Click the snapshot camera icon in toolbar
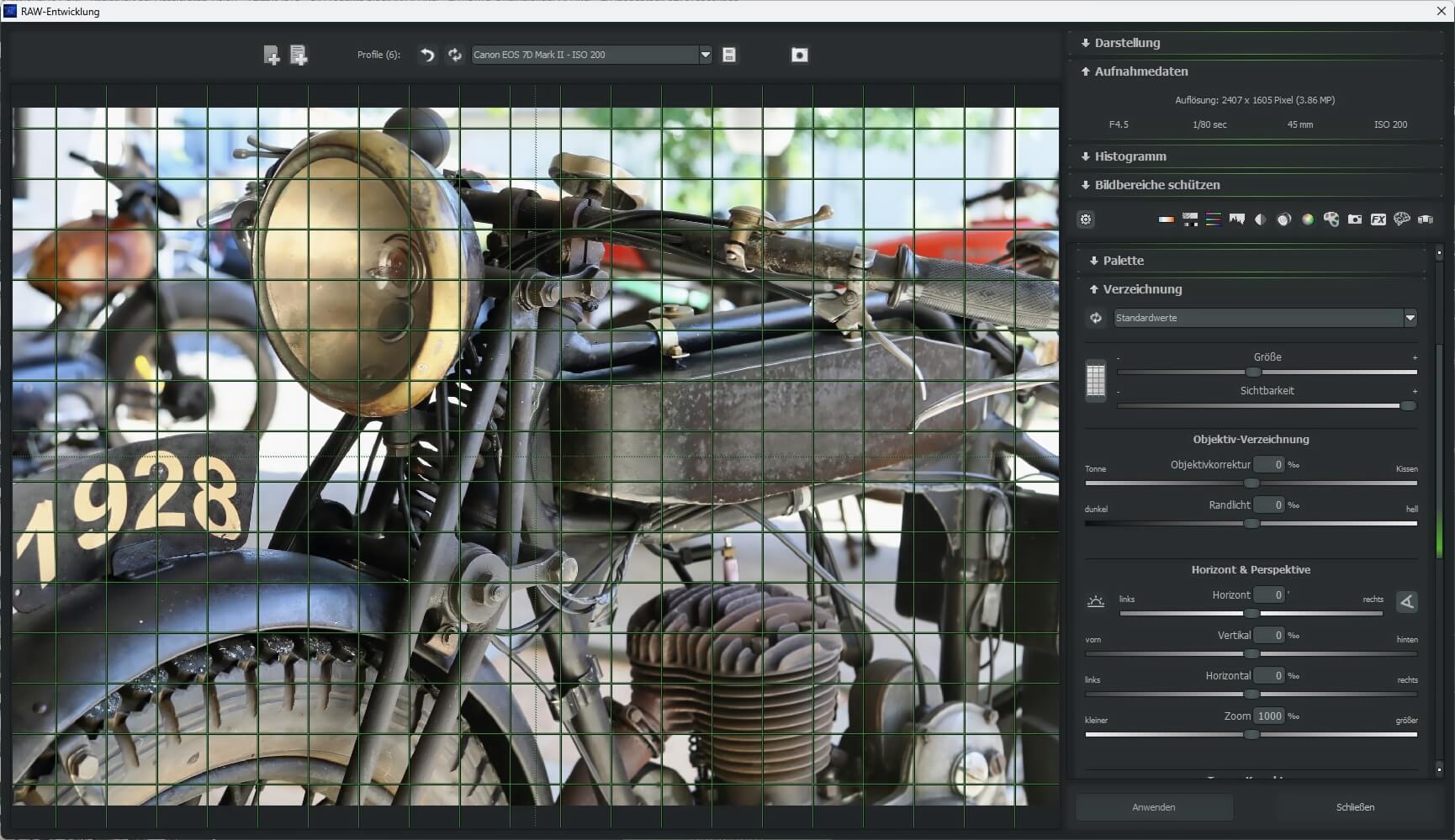 (799, 55)
